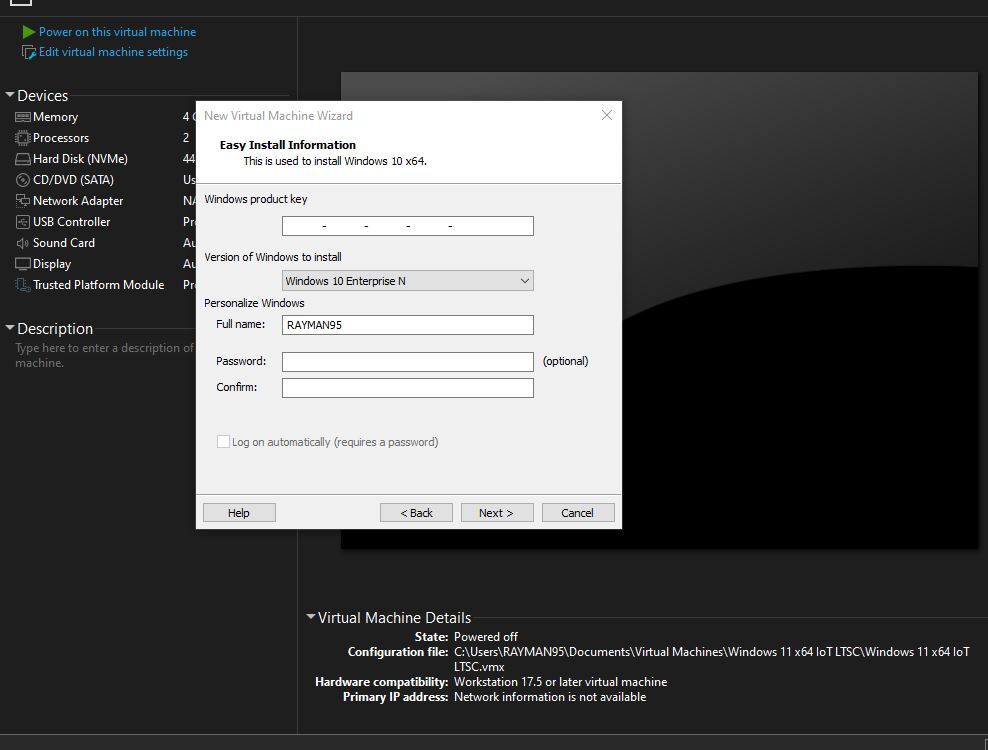Collapse the Devices section
988x750 pixels.
9,95
